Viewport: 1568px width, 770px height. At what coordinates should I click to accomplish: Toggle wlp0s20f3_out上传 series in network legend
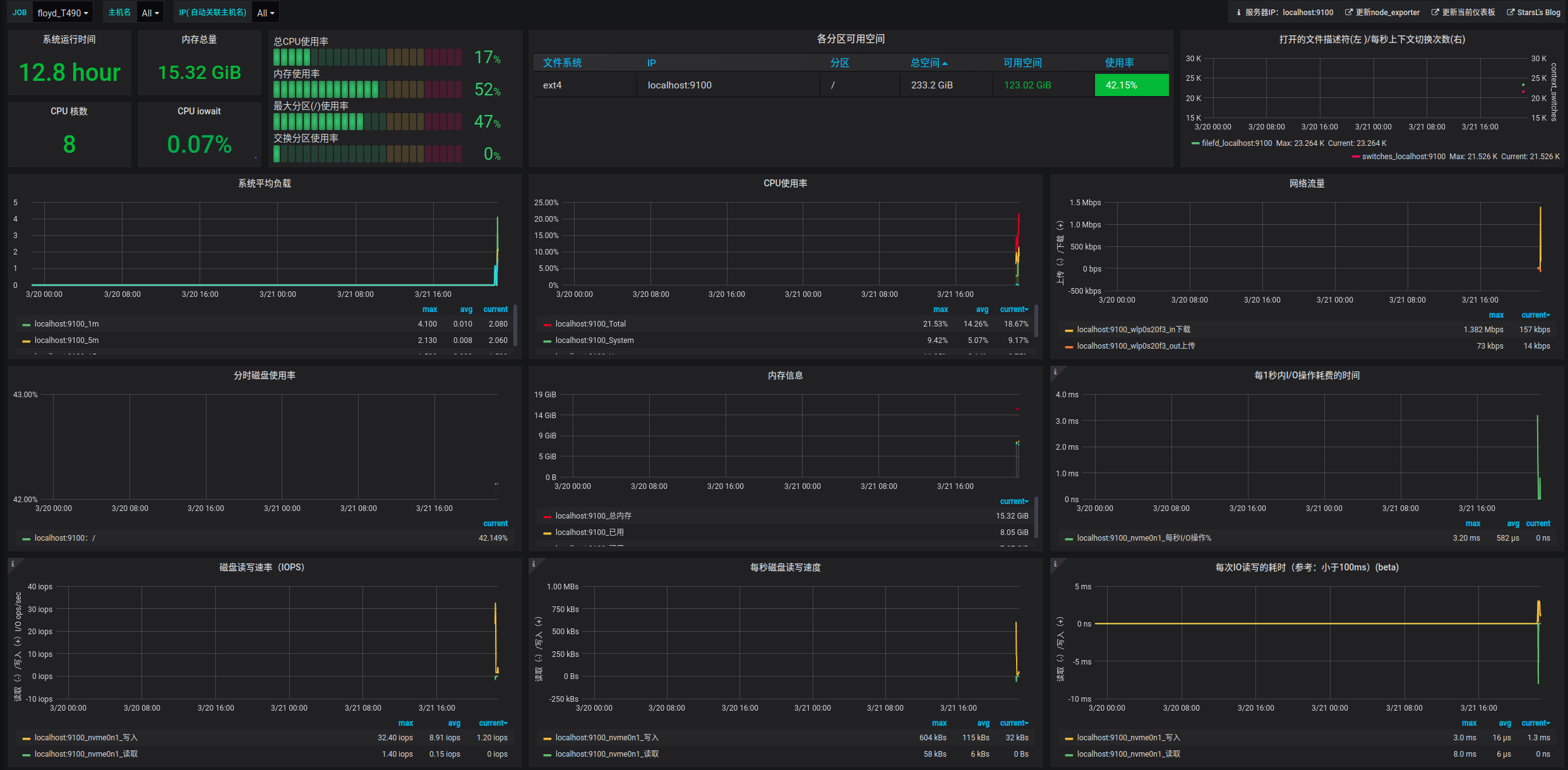pos(1135,346)
